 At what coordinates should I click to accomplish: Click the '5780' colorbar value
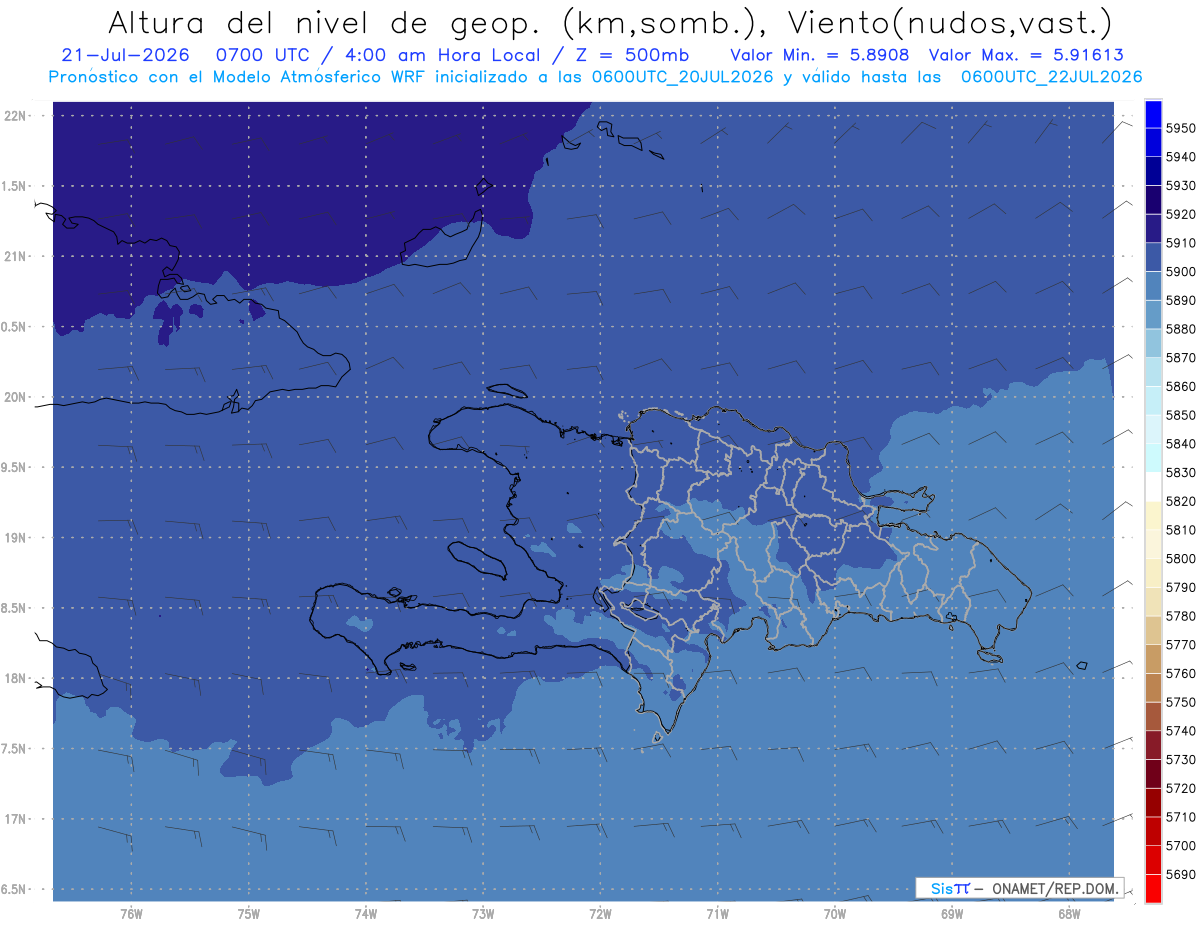(x=1180, y=616)
